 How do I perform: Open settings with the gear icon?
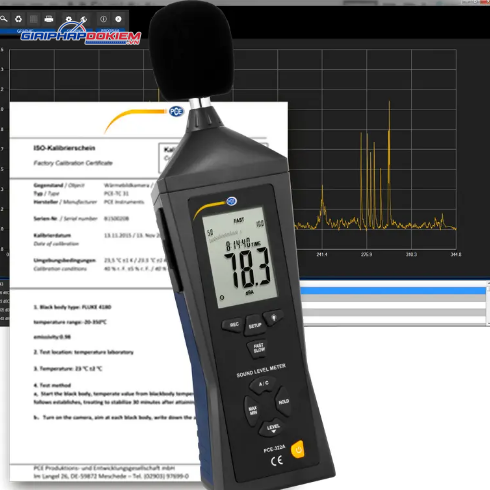pos(69,19)
